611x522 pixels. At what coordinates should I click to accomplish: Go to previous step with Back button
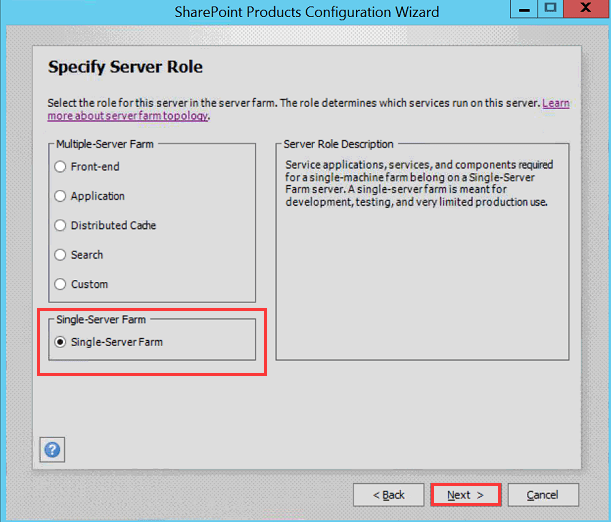click(388, 495)
